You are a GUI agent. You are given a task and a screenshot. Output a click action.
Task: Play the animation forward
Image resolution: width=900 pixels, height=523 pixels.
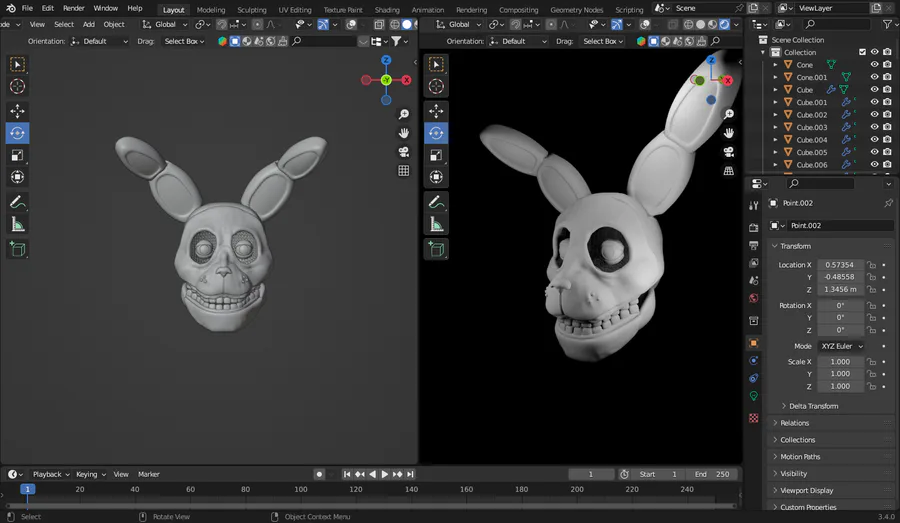[x=385, y=474]
